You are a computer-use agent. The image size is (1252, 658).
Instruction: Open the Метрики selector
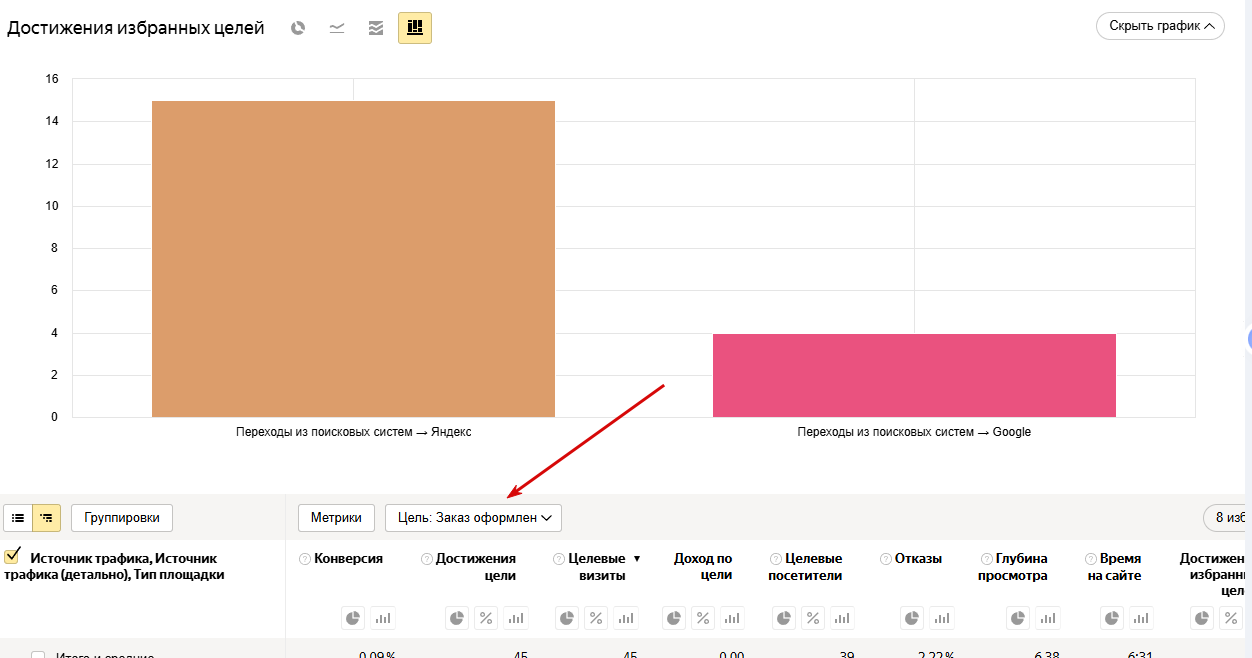tap(336, 518)
